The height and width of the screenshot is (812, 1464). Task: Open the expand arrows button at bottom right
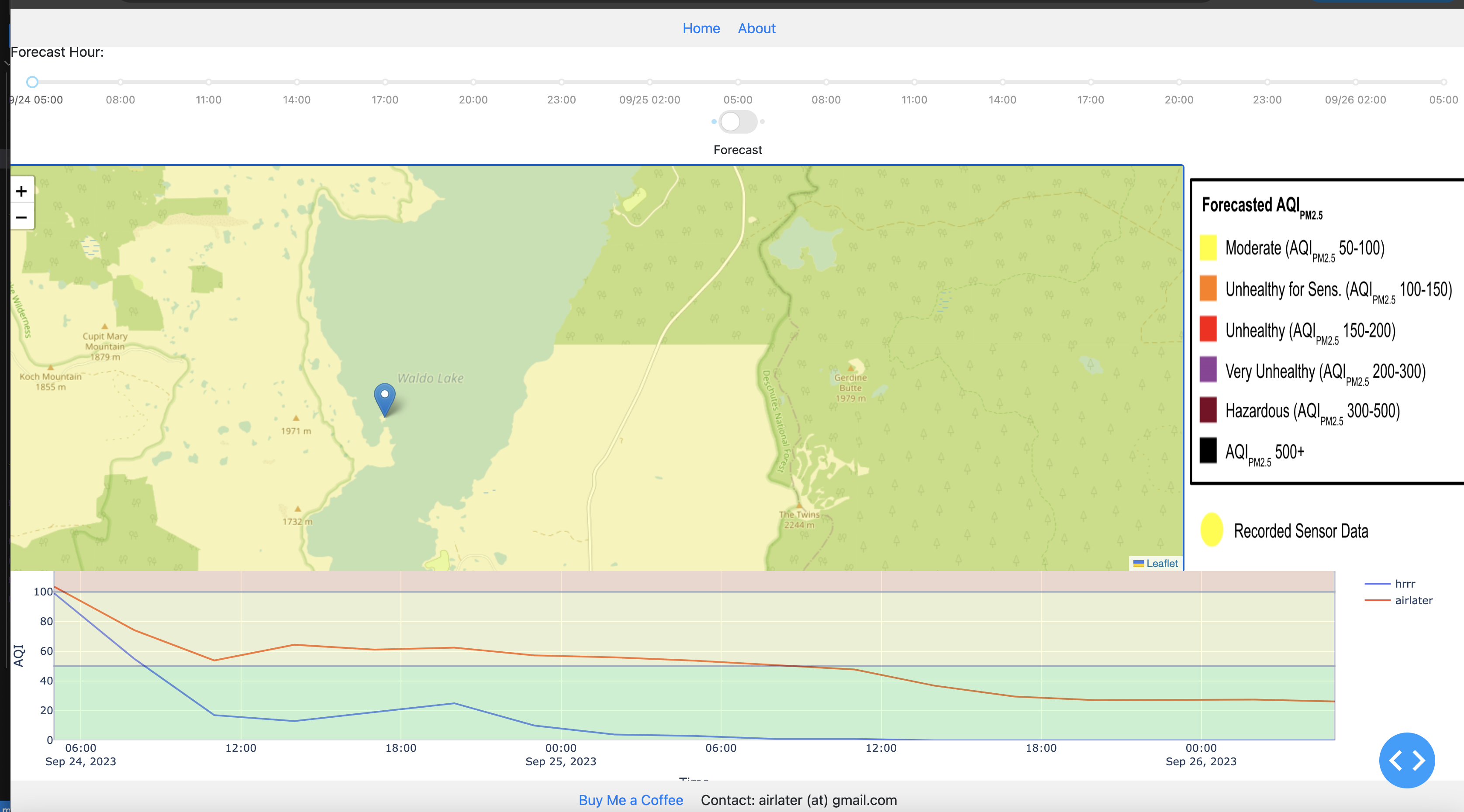pyautogui.click(x=1407, y=760)
